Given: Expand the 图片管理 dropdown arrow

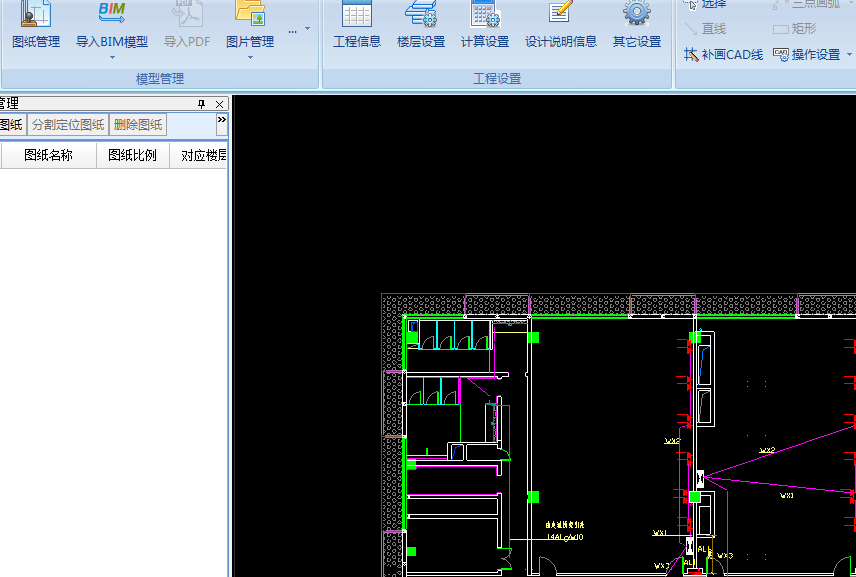Looking at the screenshot, I should 250,58.
